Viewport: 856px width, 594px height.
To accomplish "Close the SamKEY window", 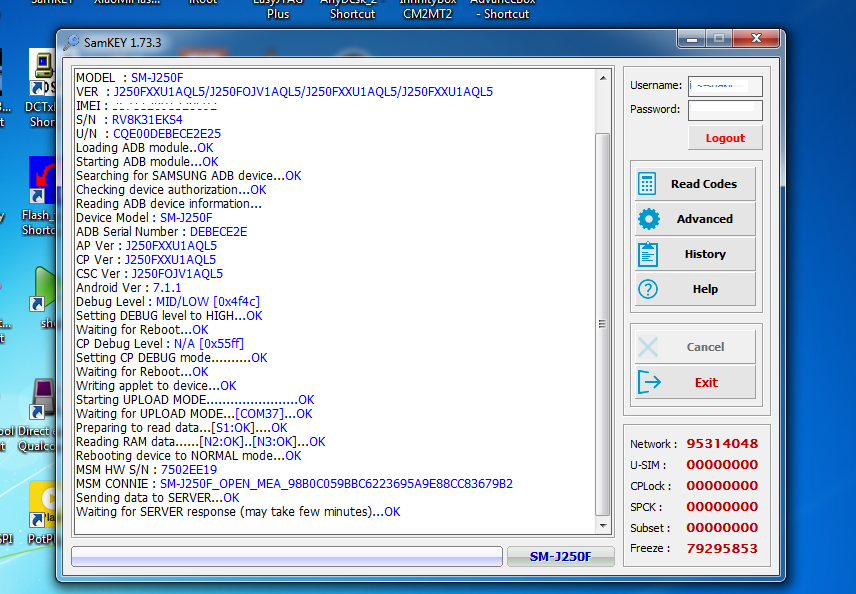I will (756, 38).
